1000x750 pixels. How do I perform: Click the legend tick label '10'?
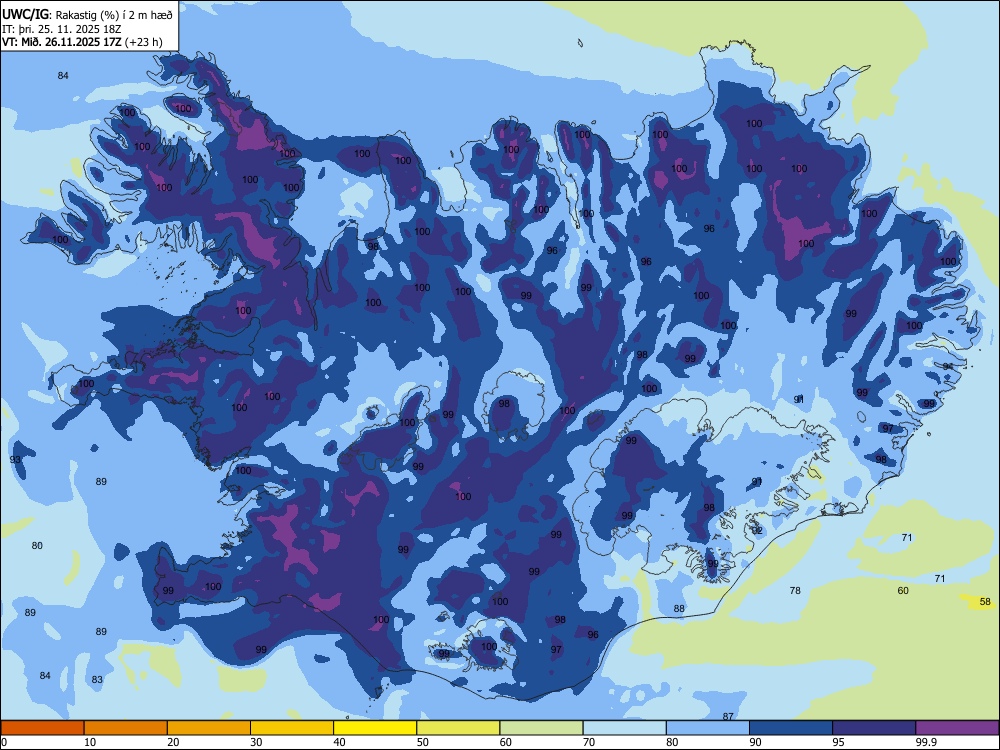[90, 742]
